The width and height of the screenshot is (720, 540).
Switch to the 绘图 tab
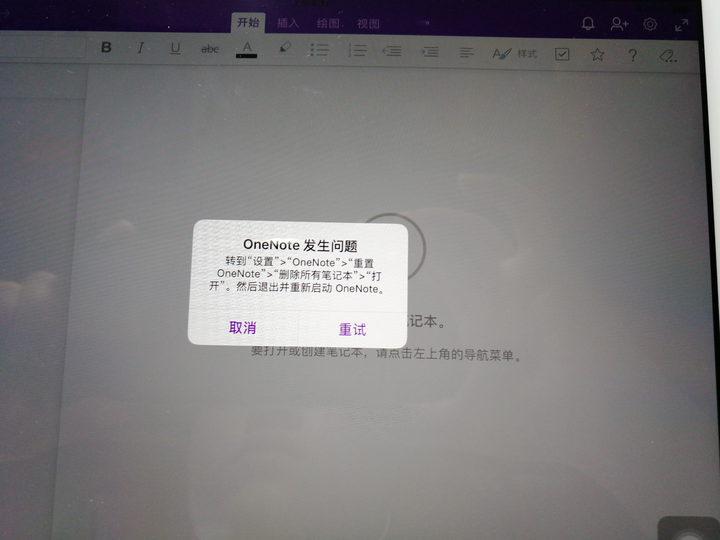coord(328,23)
